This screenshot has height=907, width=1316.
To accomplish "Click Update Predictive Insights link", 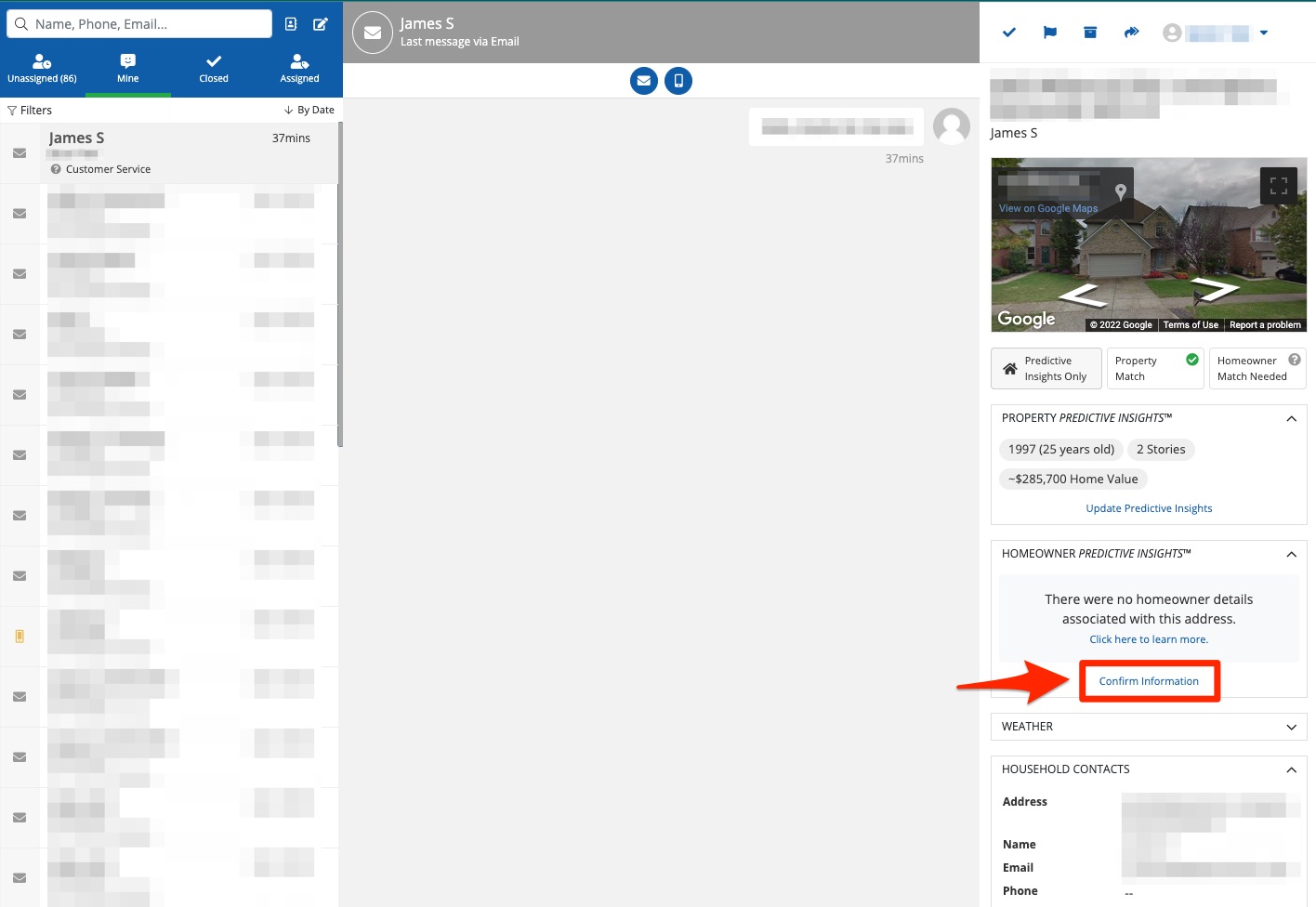I will coord(1149,508).
